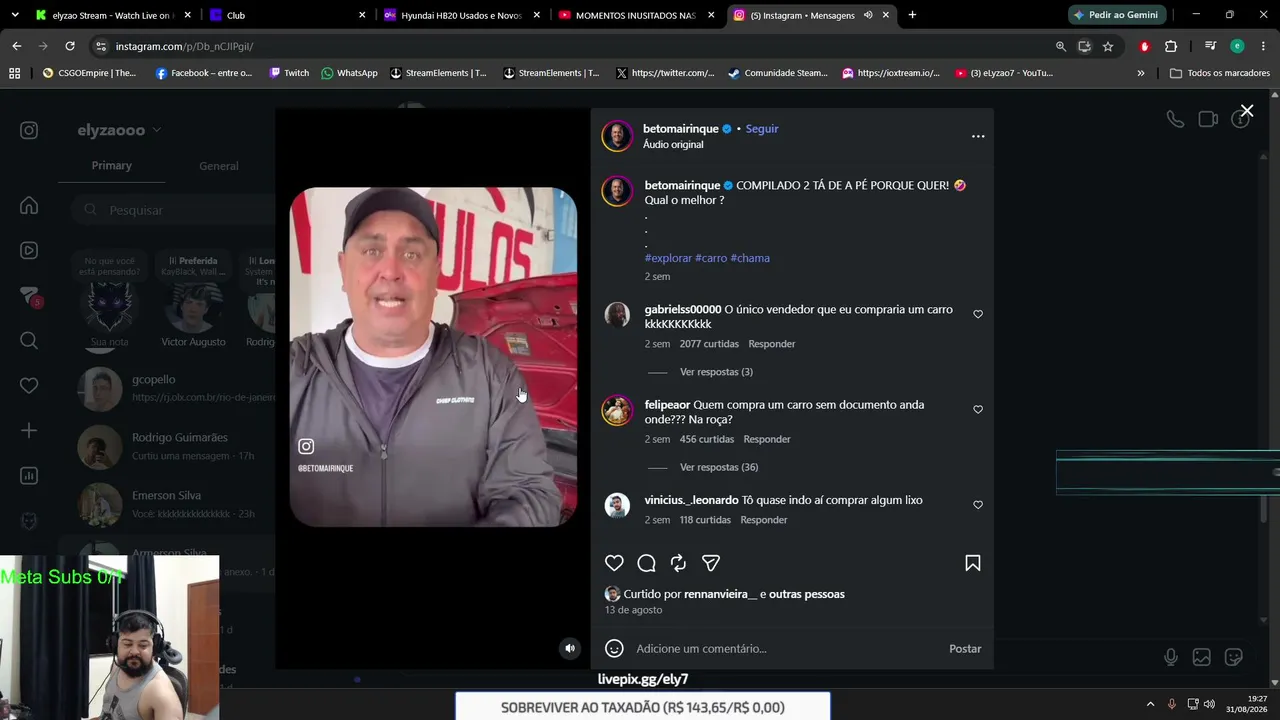Switch to the elyzao Stream browser tab
This screenshot has width=1280, height=720.
click(113, 15)
